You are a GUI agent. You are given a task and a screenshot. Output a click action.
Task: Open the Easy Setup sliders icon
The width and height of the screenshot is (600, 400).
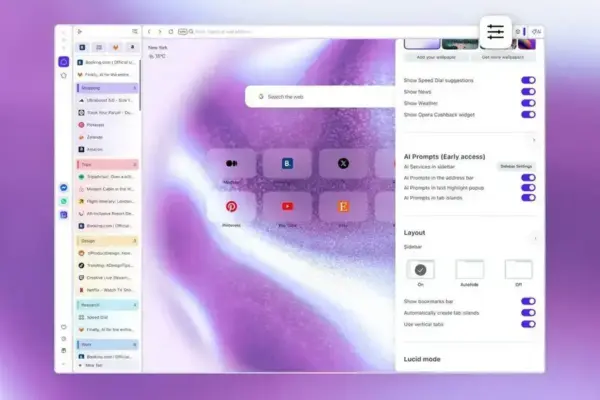coord(496,32)
